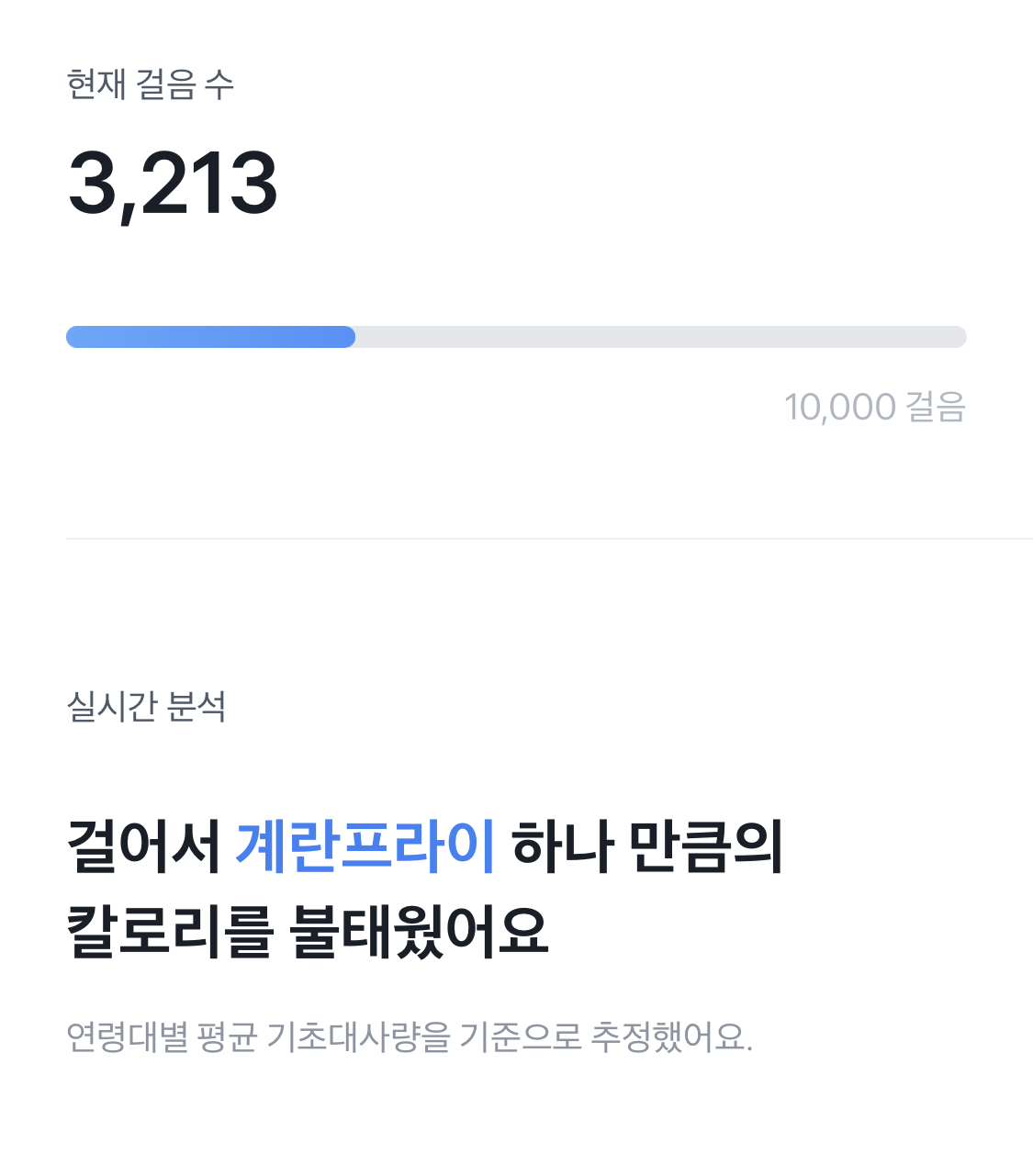This screenshot has width=1033, height=1176.
Task: Click the word "걸어서" in the headline
Action: 143,846
